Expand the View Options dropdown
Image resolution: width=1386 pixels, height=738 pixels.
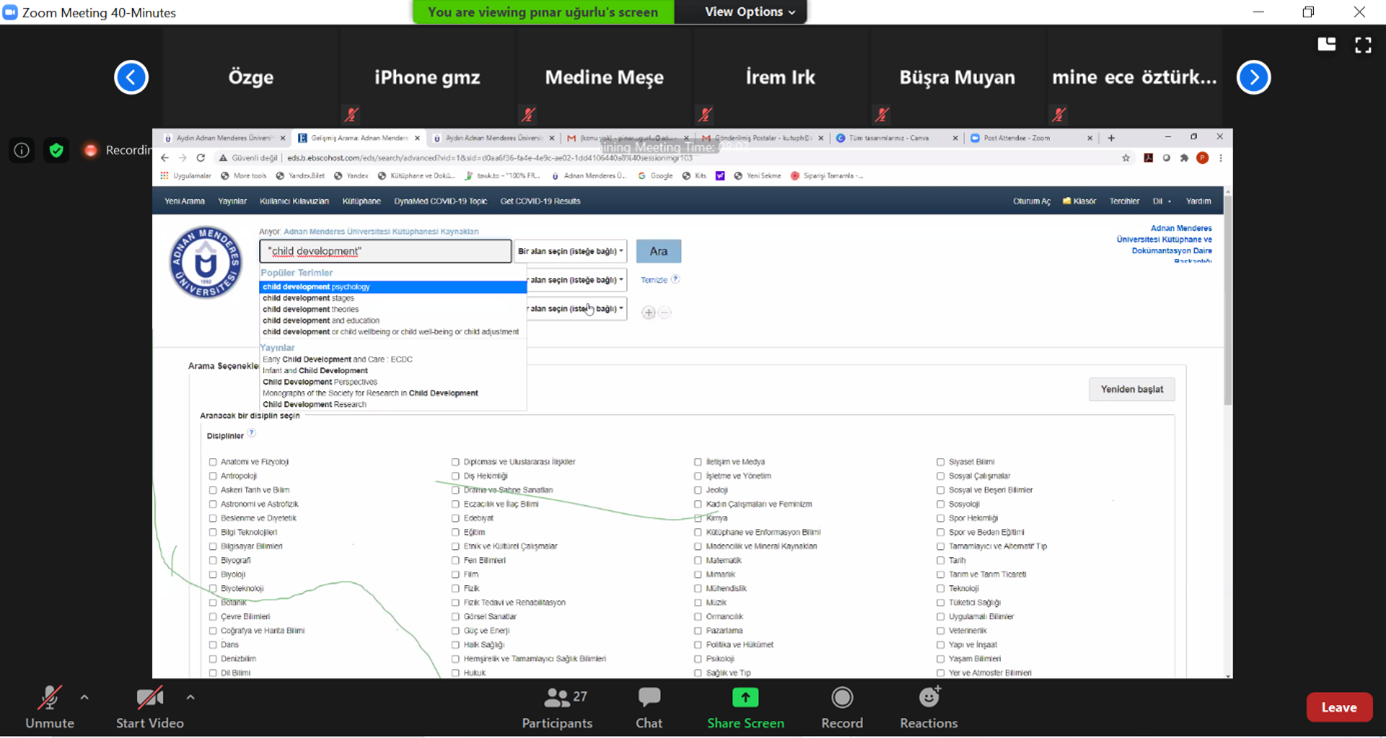749,12
